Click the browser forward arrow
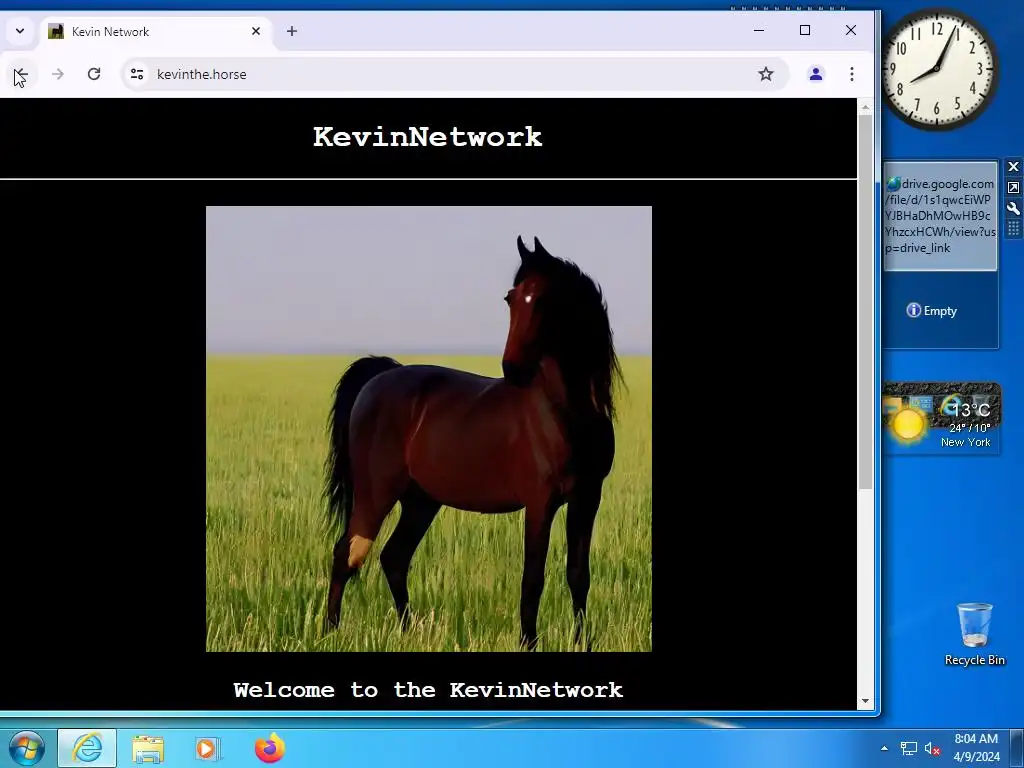Image resolution: width=1024 pixels, height=768 pixels. pyautogui.click(x=57, y=74)
